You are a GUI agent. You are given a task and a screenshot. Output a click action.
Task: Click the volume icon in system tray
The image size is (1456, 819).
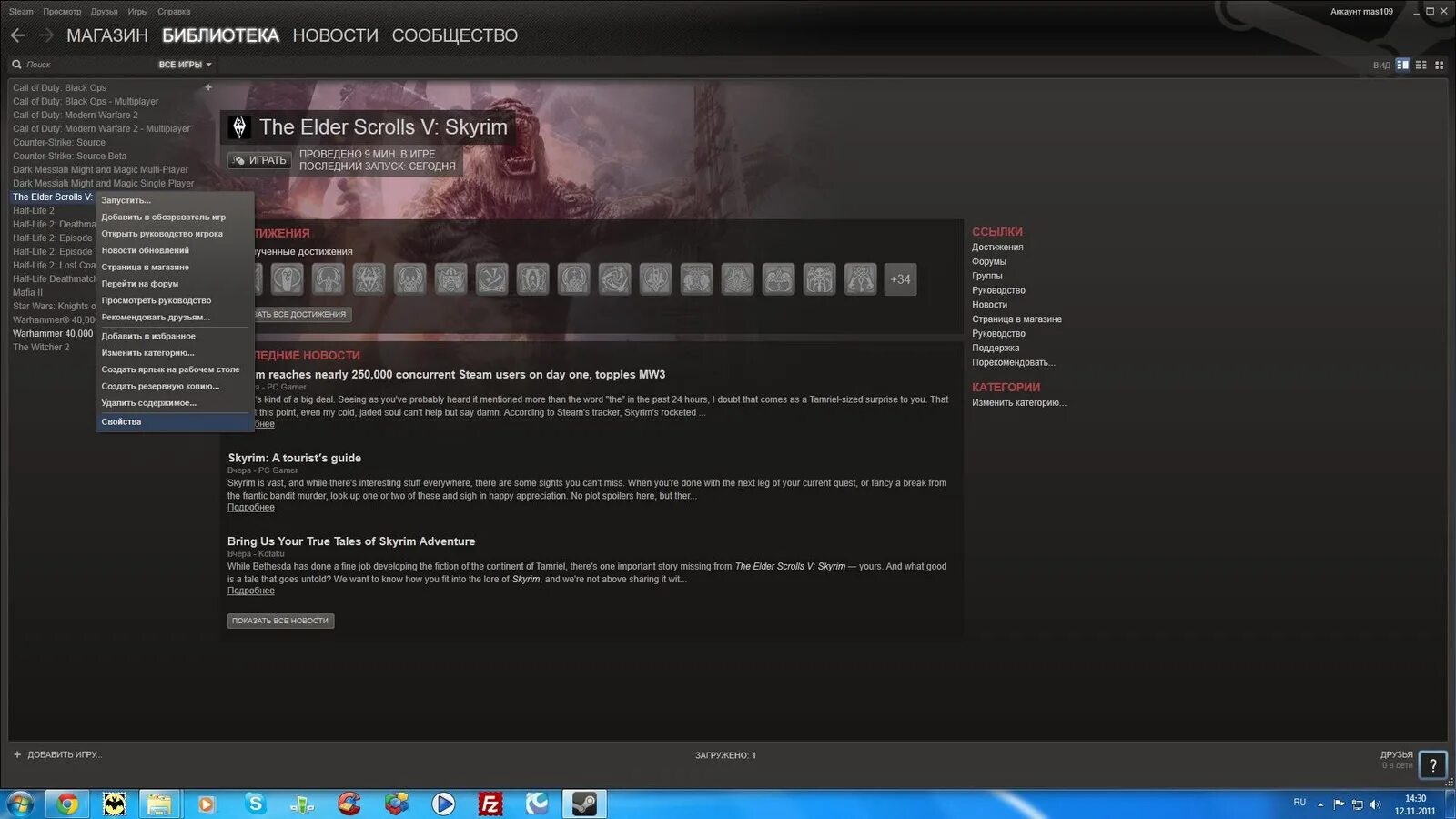pos(1375,804)
